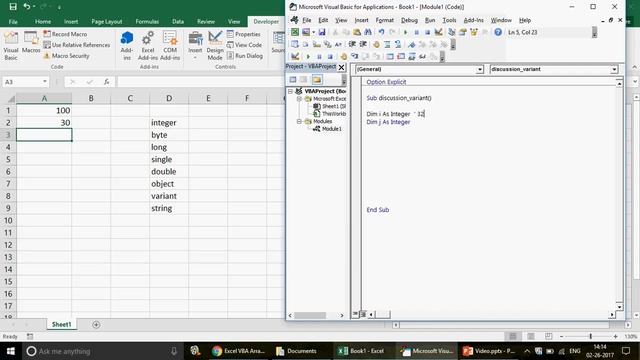Toggle Folders icon in Project panel

[x=317, y=80]
